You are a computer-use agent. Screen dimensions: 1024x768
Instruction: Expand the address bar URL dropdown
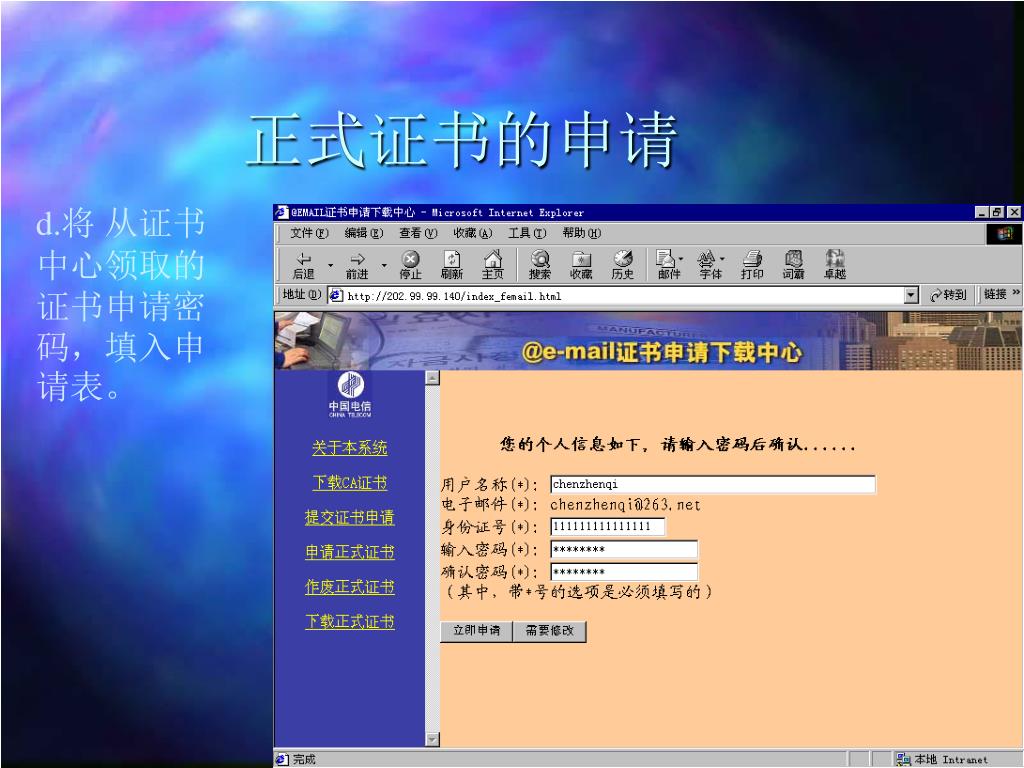[x=912, y=296]
